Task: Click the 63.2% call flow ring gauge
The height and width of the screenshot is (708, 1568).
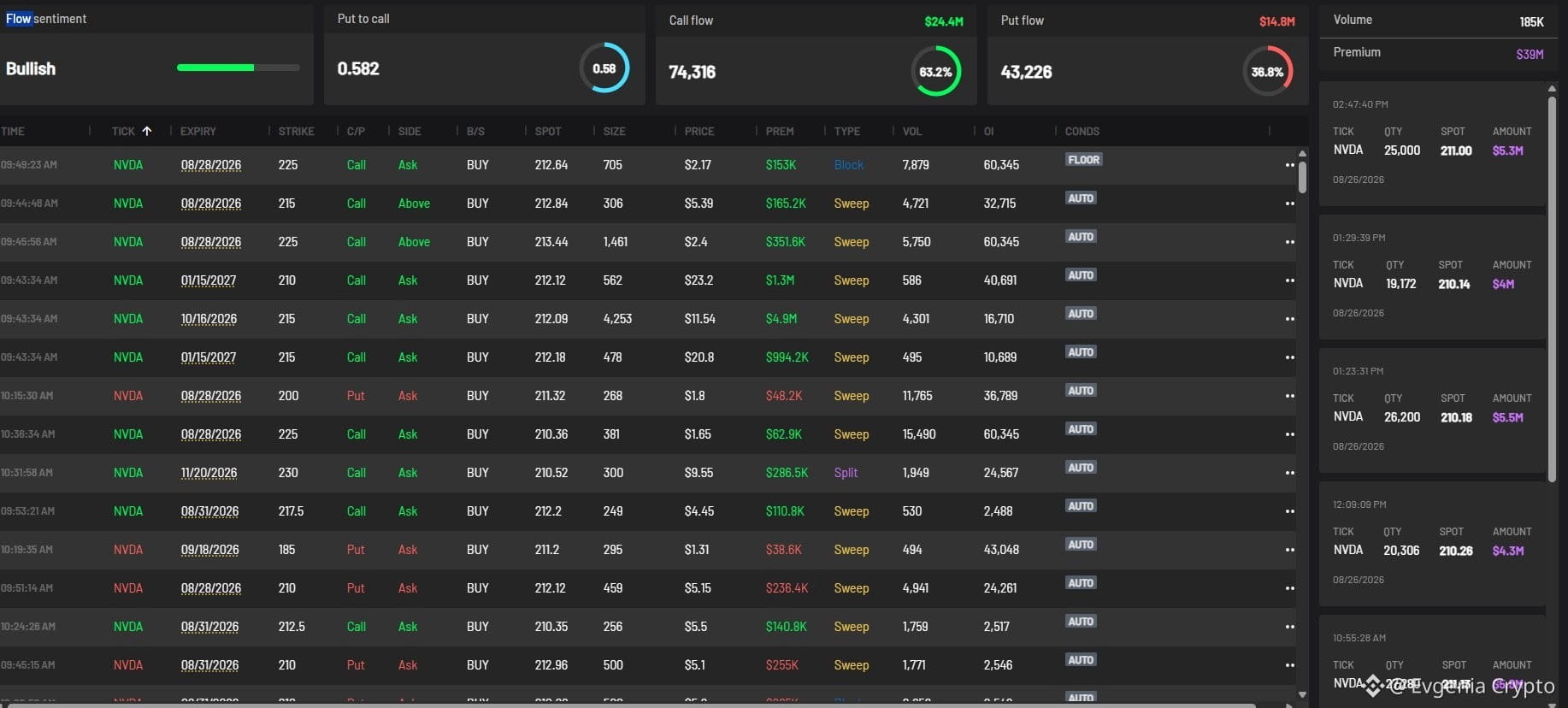Action: tap(935, 72)
